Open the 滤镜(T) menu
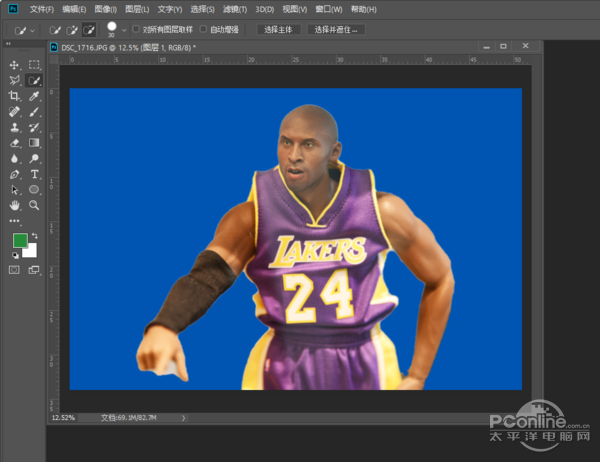Viewport: 600px width, 462px height. click(235, 9)
